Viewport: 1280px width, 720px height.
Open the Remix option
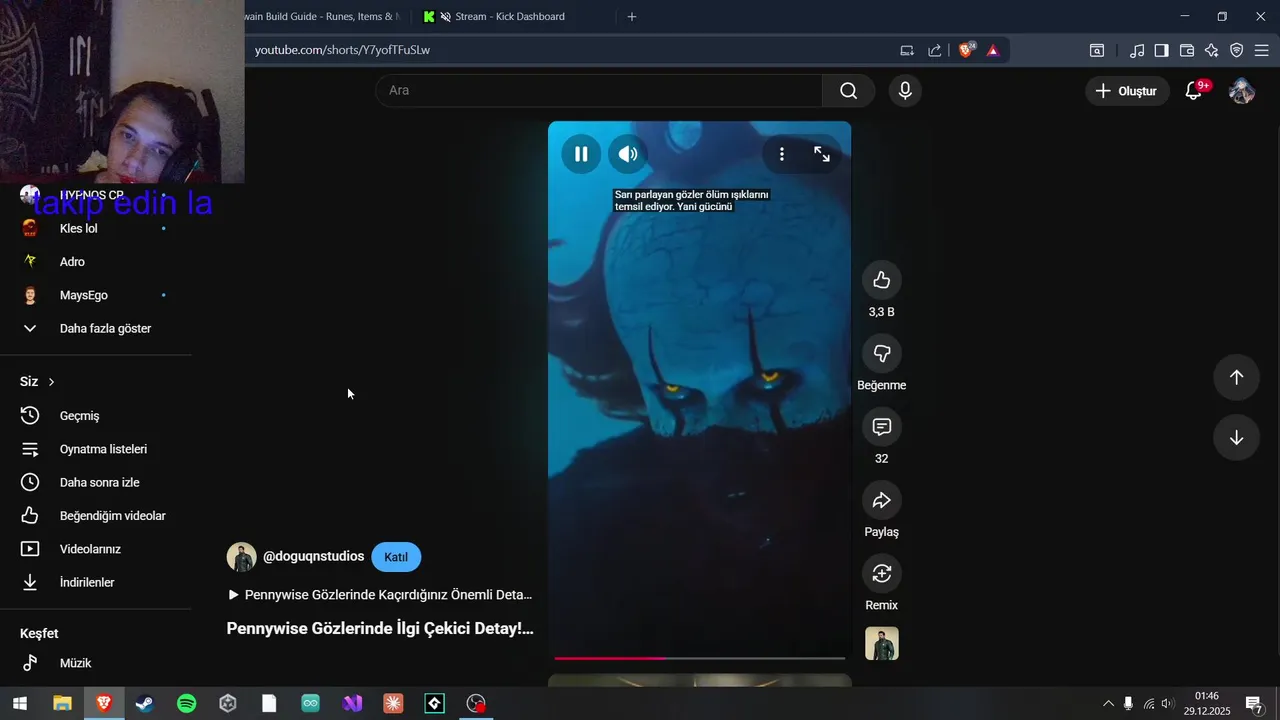pos(882,573)
